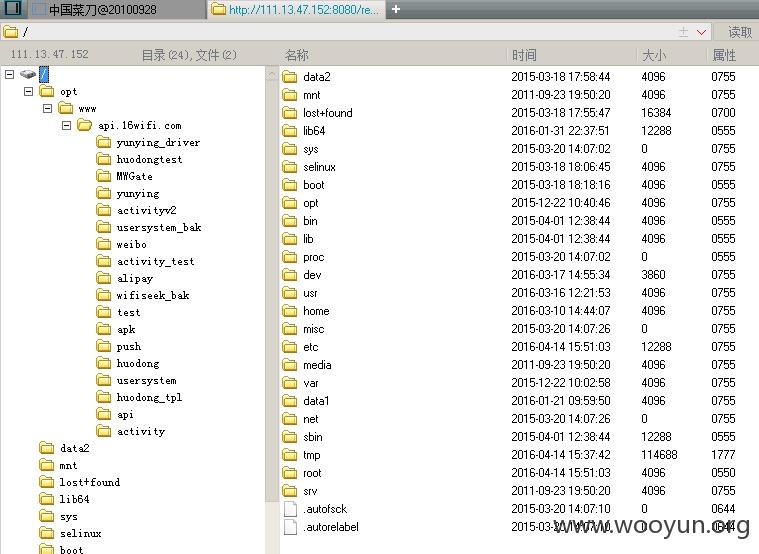
Task: Select the srv row name in file list
Action: [x=310, y=491]
